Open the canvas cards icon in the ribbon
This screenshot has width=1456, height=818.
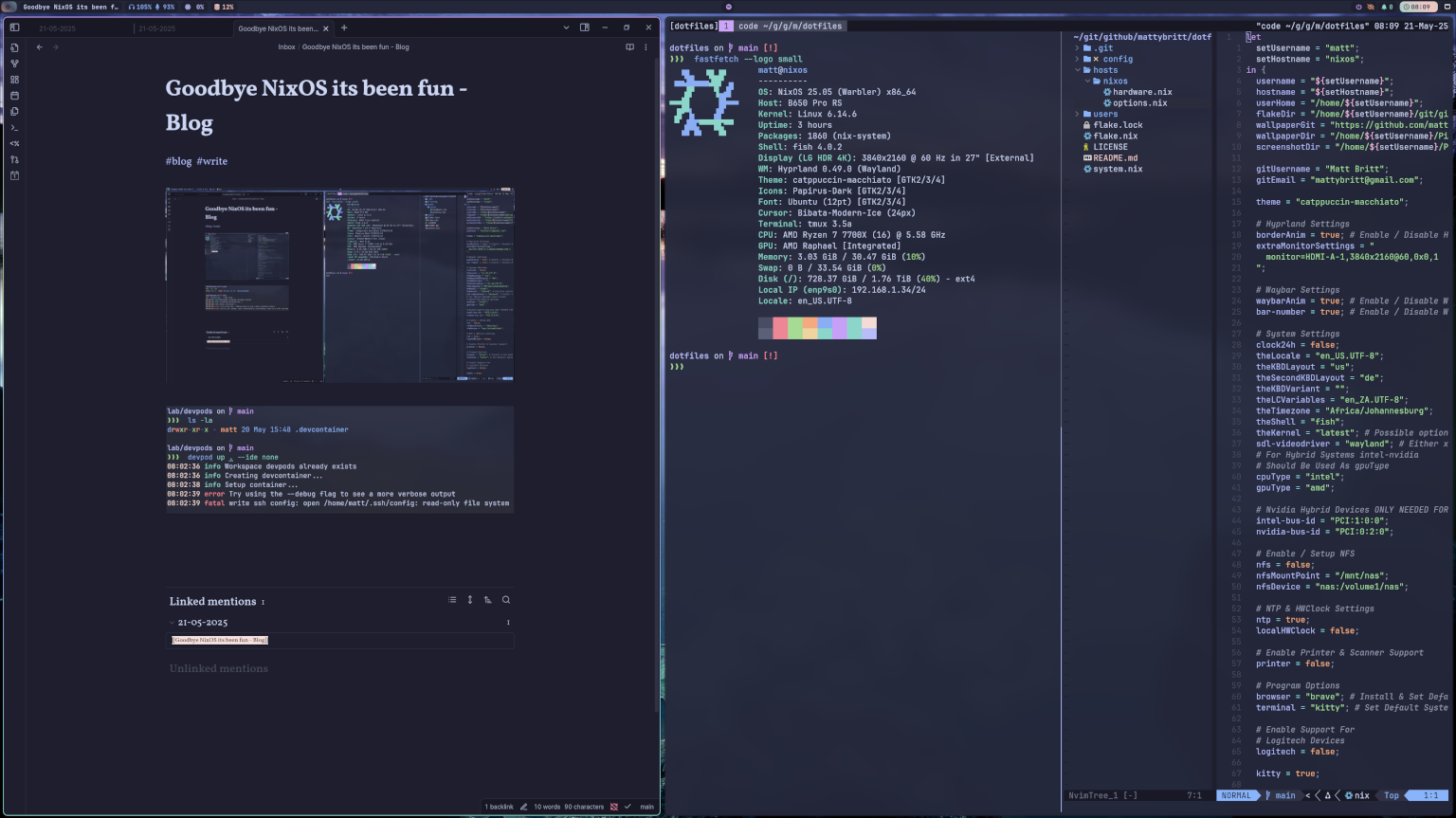14,80
